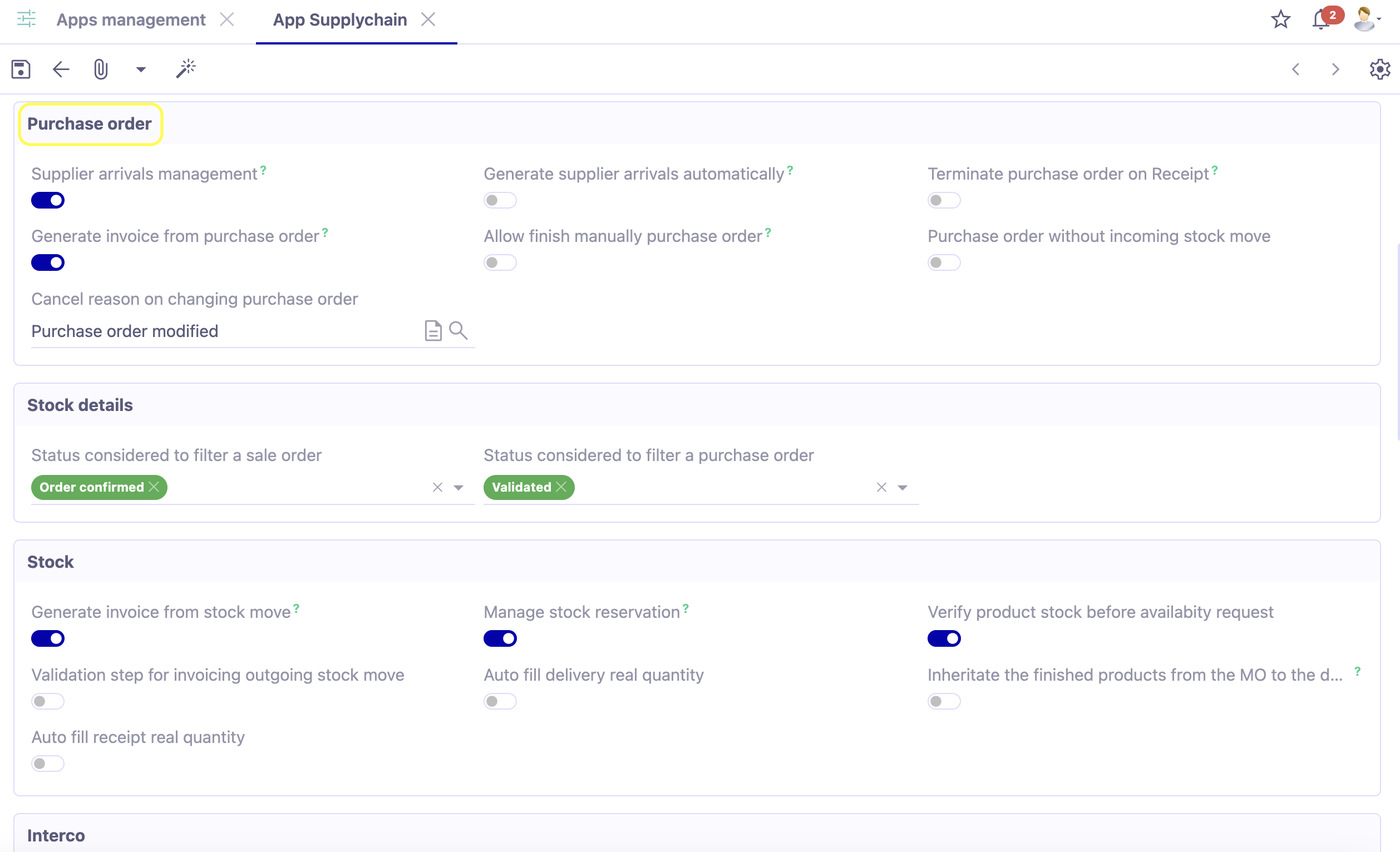Expand the attachment dropdown arrow
Image resolution: width=1400 pixels, height=852 pixels.
(140, 69)
